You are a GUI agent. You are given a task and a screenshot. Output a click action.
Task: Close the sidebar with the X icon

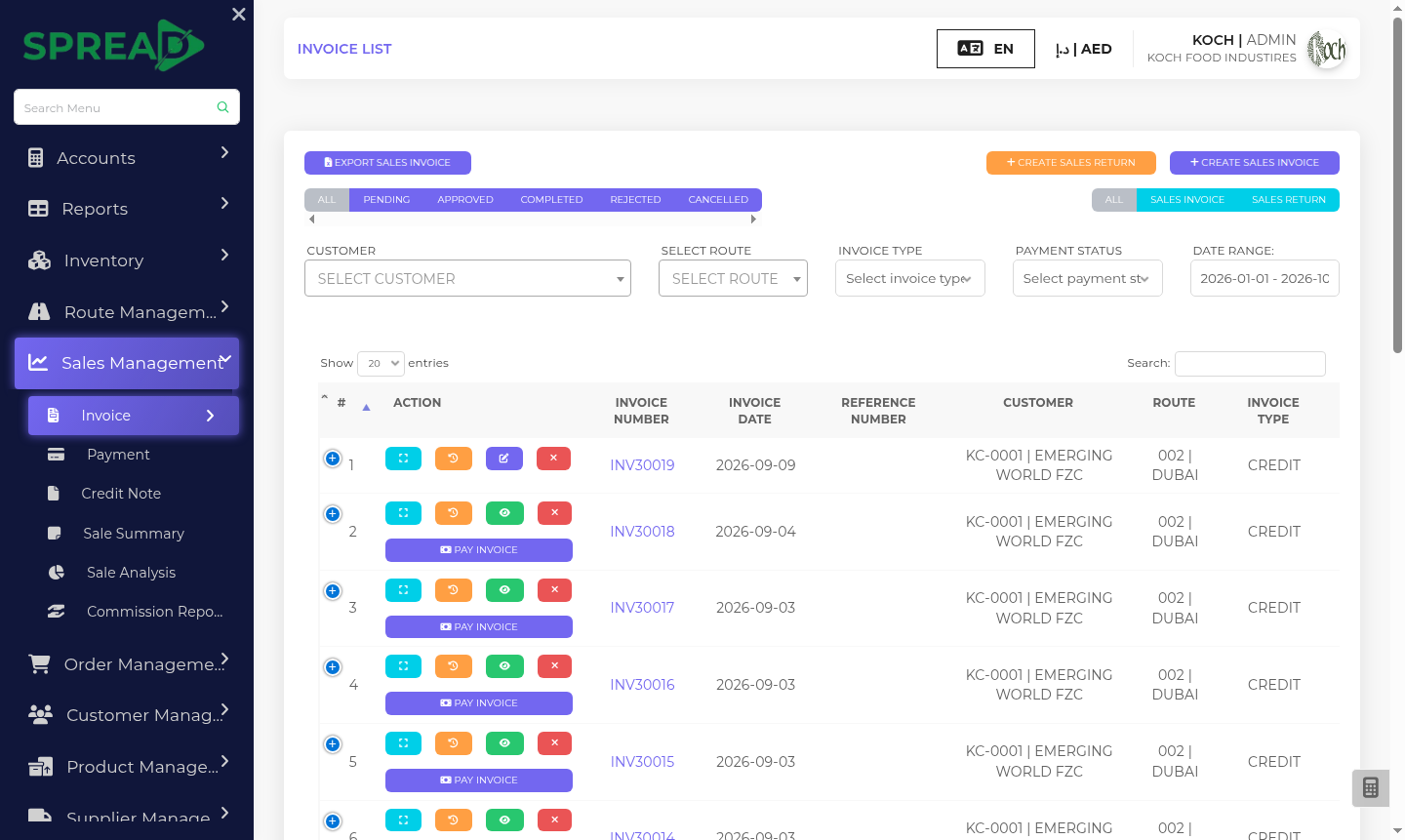coord(239,15)
